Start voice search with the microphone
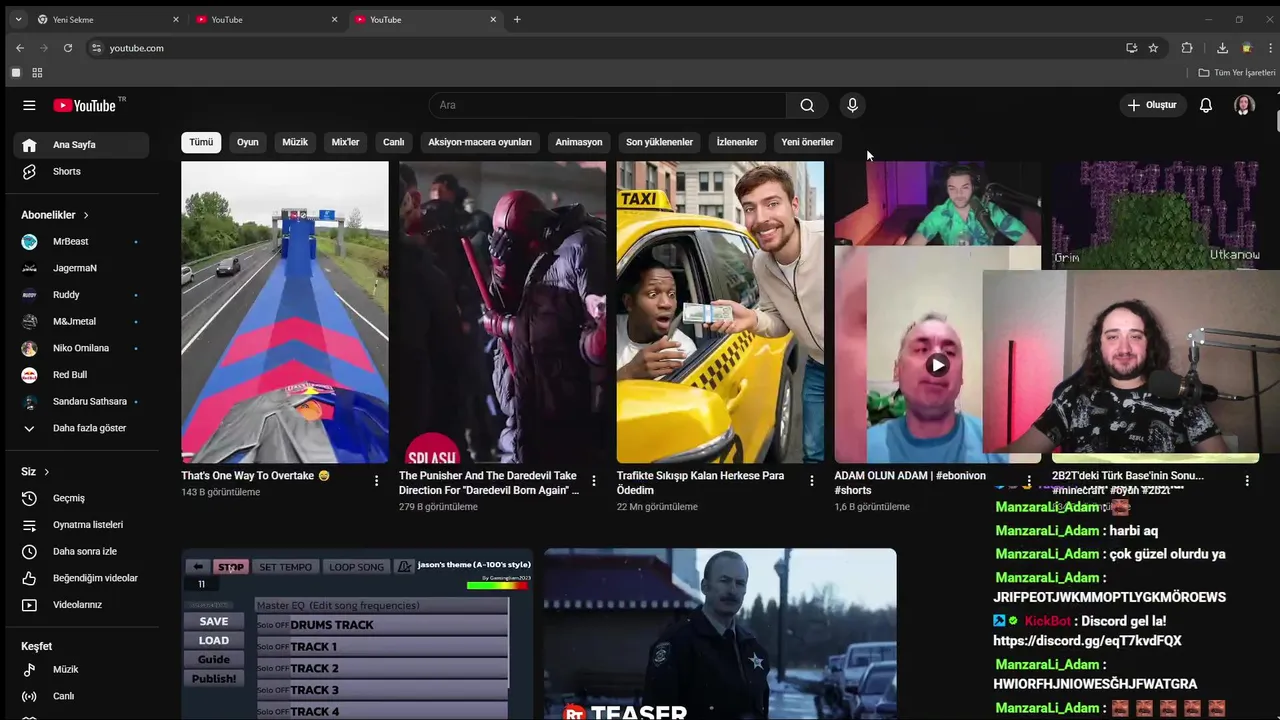 [x=852, y=105]
